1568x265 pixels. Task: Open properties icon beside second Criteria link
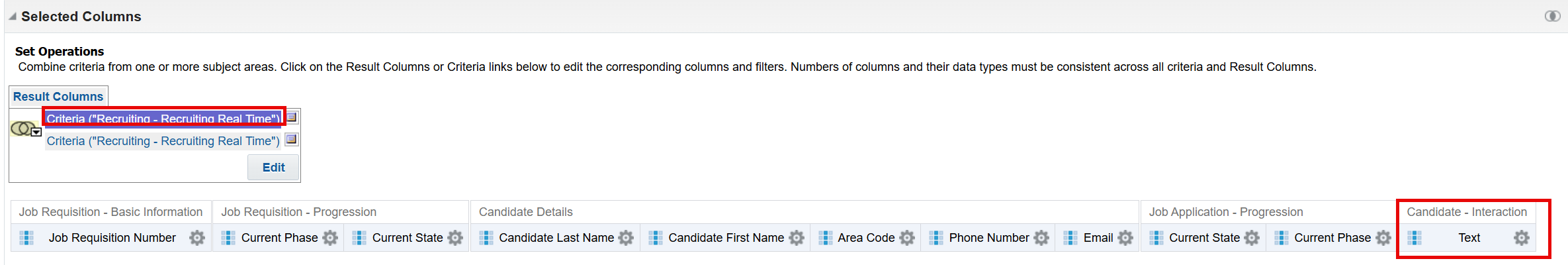click(292, 140)
